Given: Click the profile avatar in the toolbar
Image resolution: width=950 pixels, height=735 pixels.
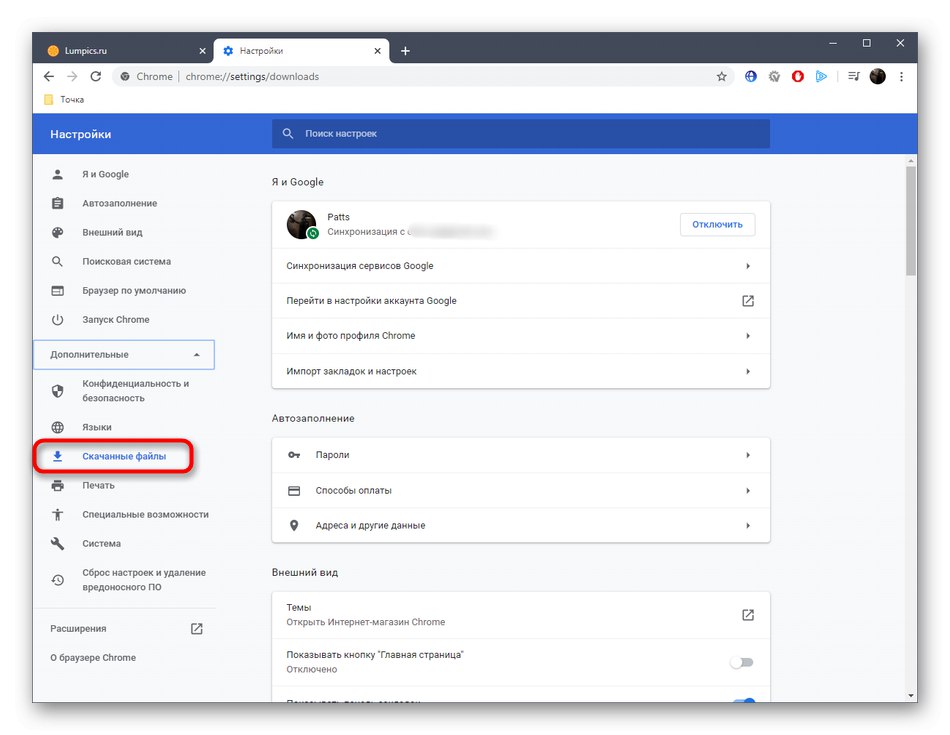Looking at the screenshot, I should [x=877, y=76].
